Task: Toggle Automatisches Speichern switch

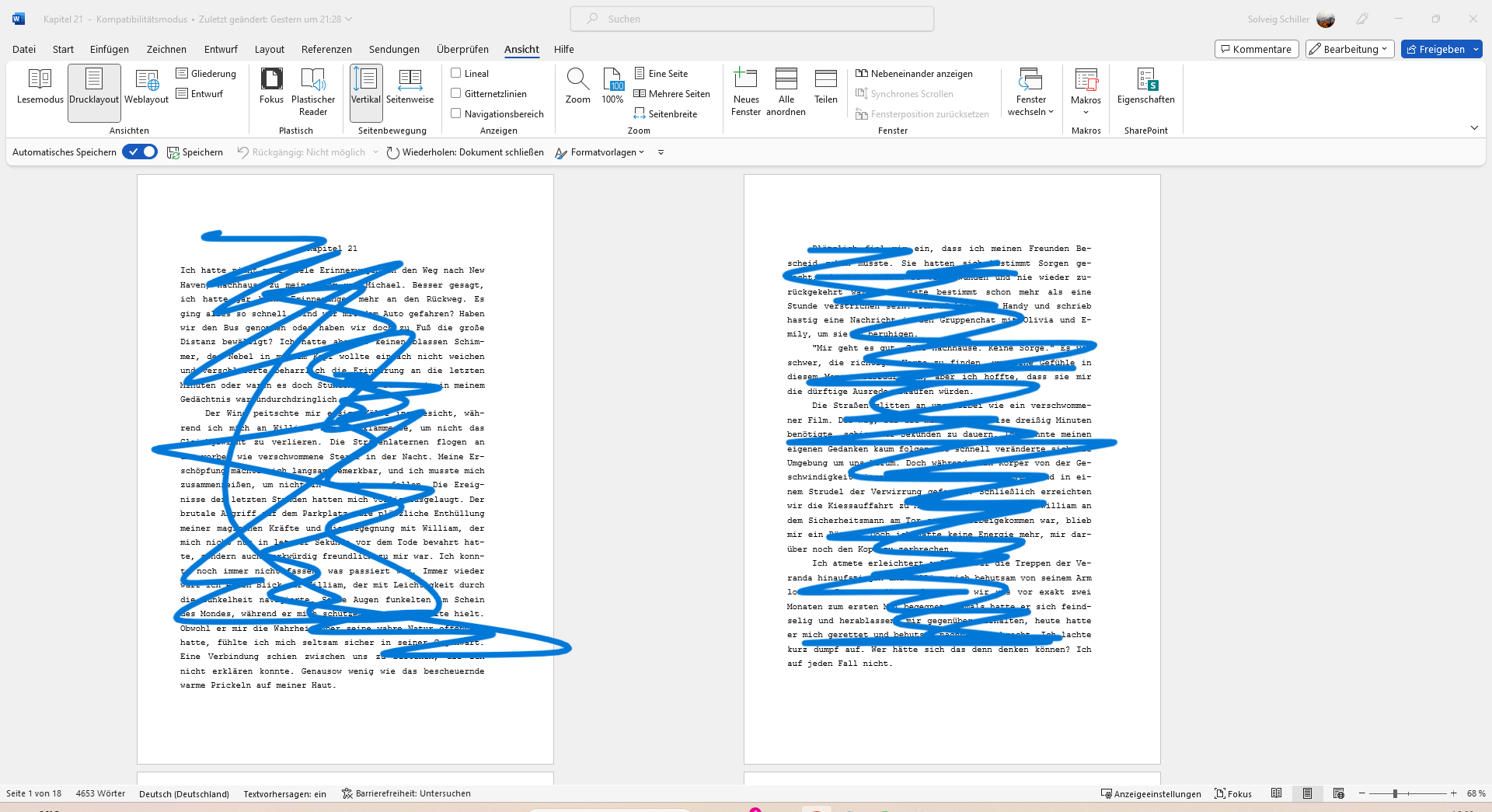Action: pos(140,152)
